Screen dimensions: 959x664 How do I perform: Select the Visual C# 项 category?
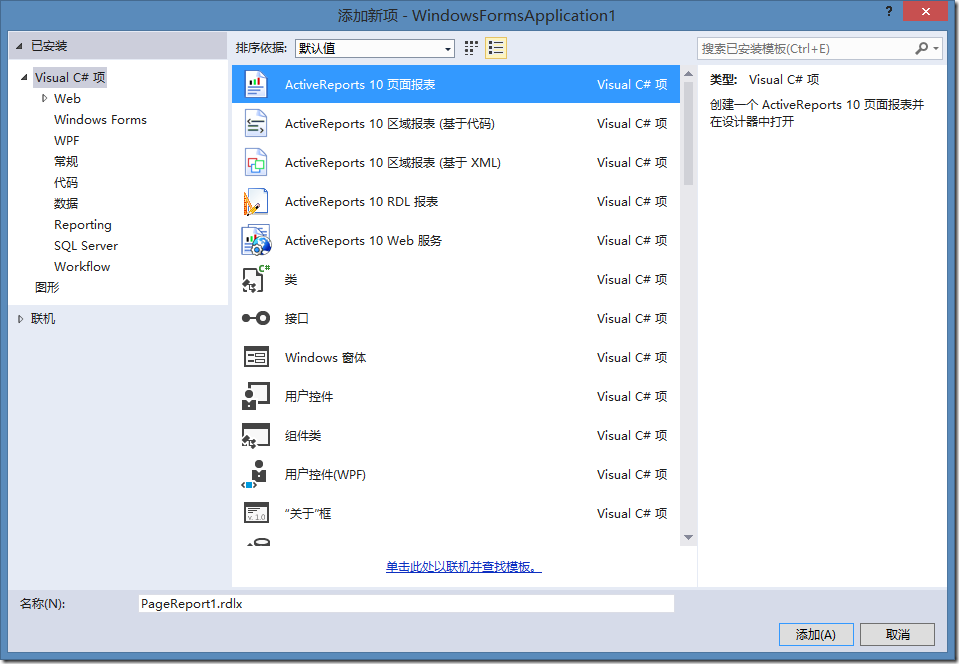click(70, 78)
